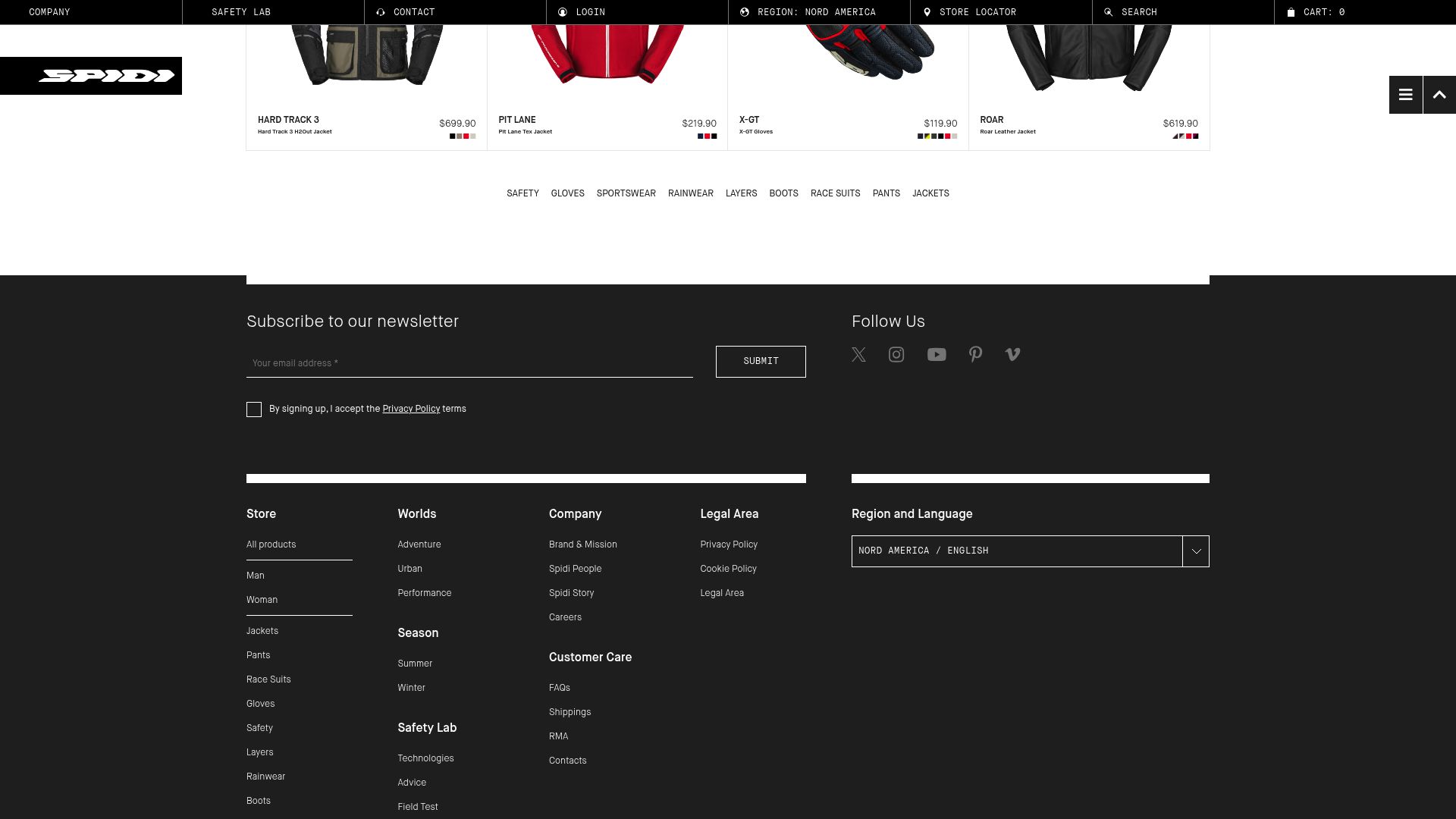Open the Careers link
The width and height of the screenshot is (1456, 819).
tap(565, 617)
